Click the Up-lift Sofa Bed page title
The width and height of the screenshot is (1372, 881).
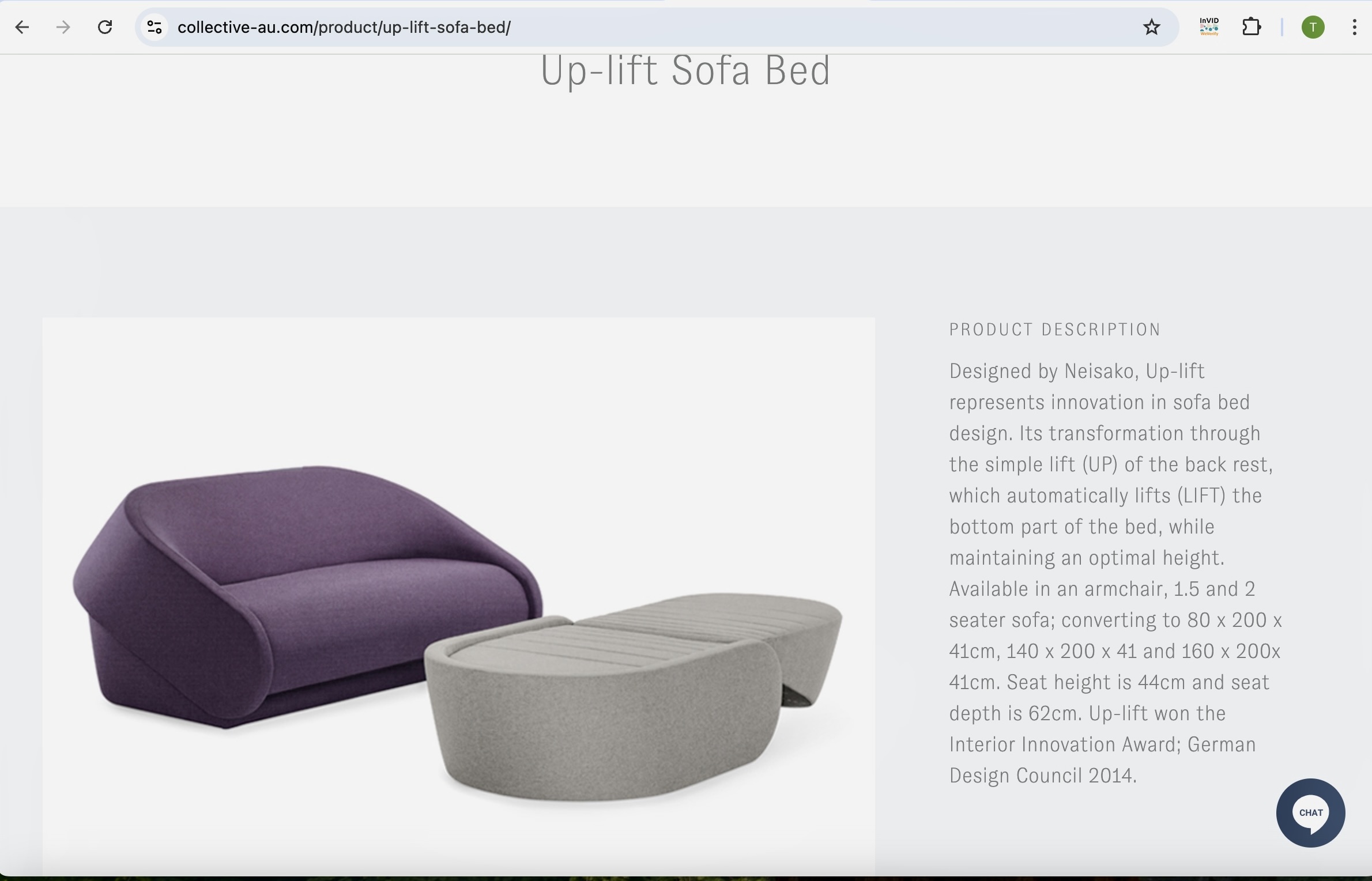[685, 70]
